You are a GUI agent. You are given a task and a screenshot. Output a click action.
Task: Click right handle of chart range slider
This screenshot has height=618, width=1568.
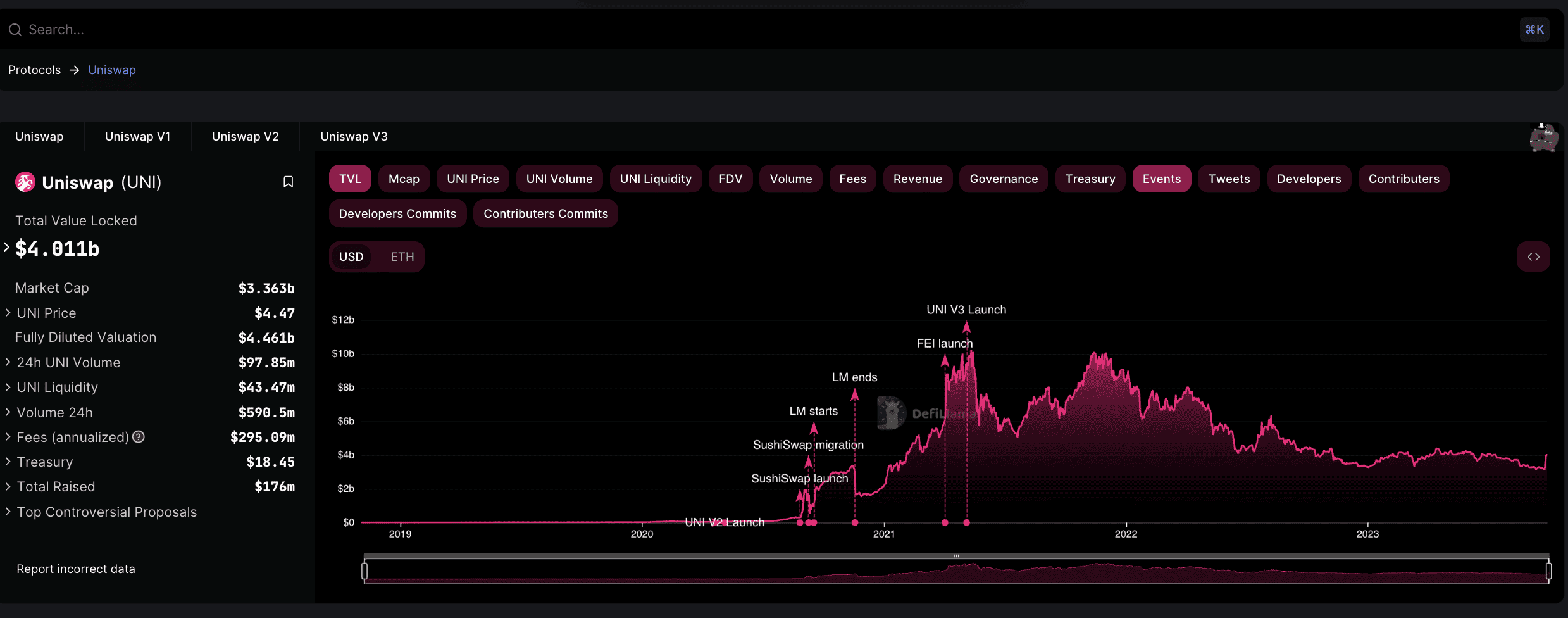coord(1548,571)
